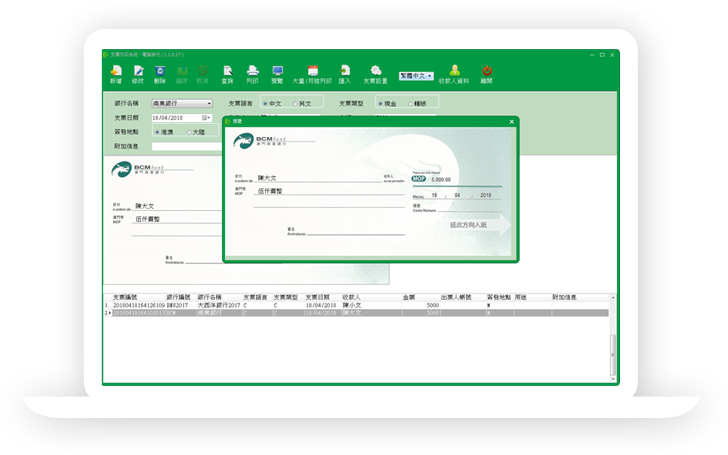Viewport: 728px width, 455px height.
Task: Click the 列印 (Print) toolbar icon
Action: pyautogui.click(x=252, y=72)
